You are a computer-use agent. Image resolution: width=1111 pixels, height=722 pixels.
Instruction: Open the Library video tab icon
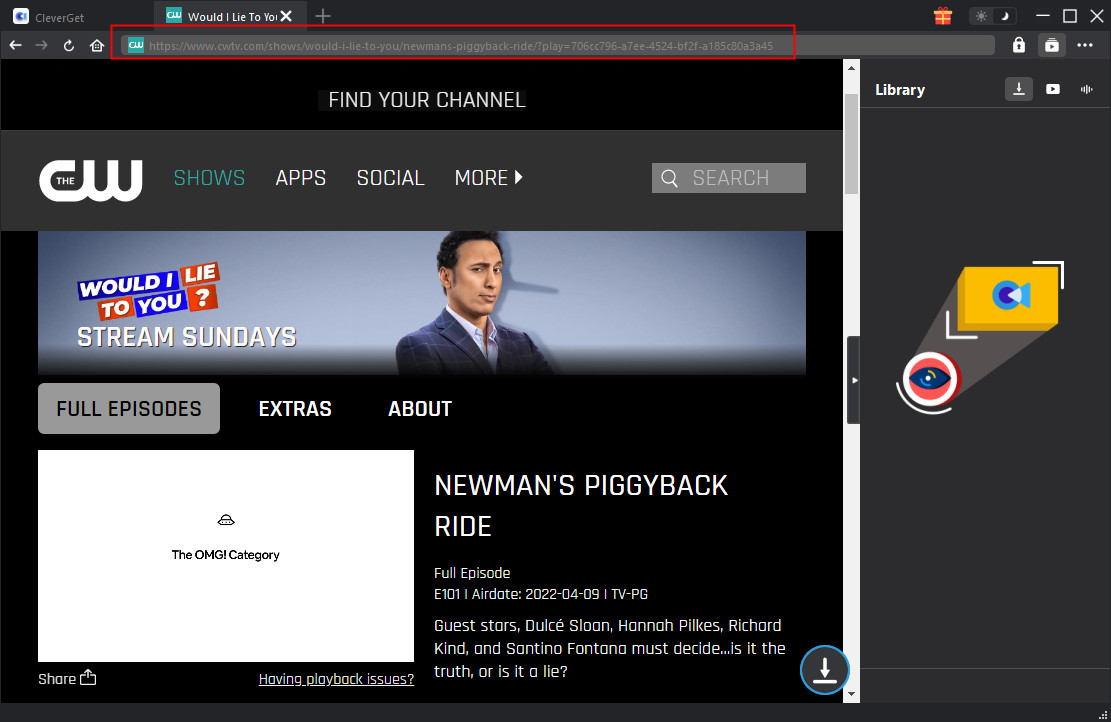[1052, 89]
